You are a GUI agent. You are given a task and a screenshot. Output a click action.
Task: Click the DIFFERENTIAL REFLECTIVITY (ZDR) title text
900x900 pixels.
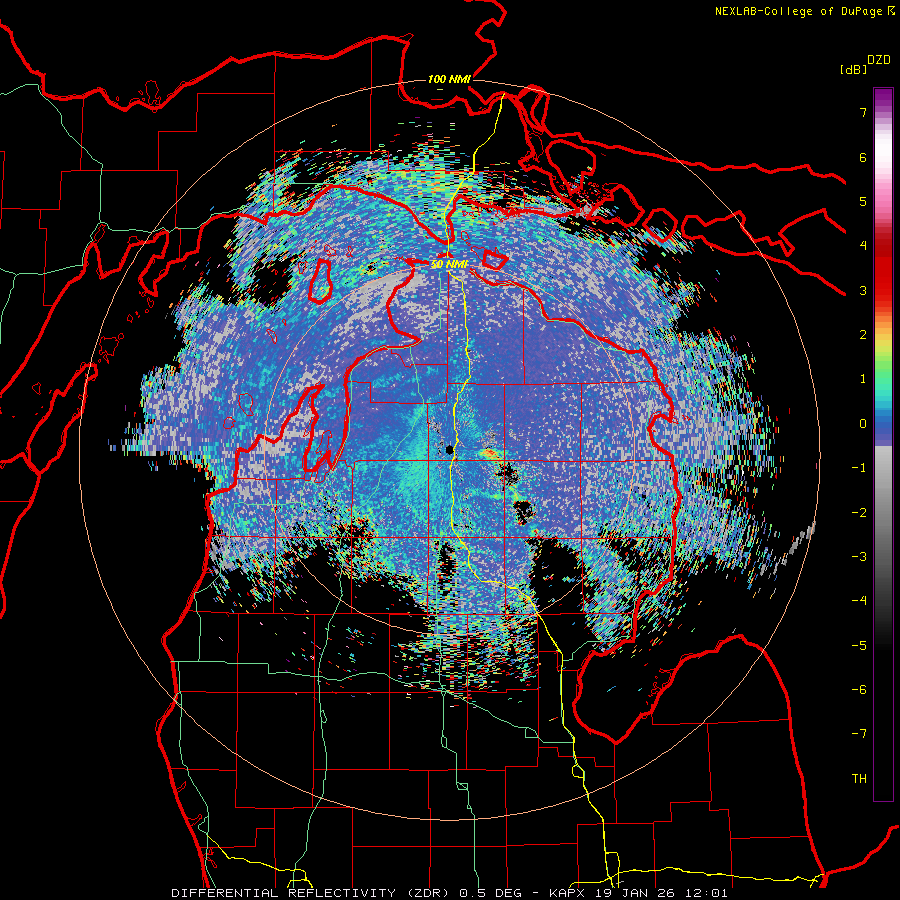312,893
